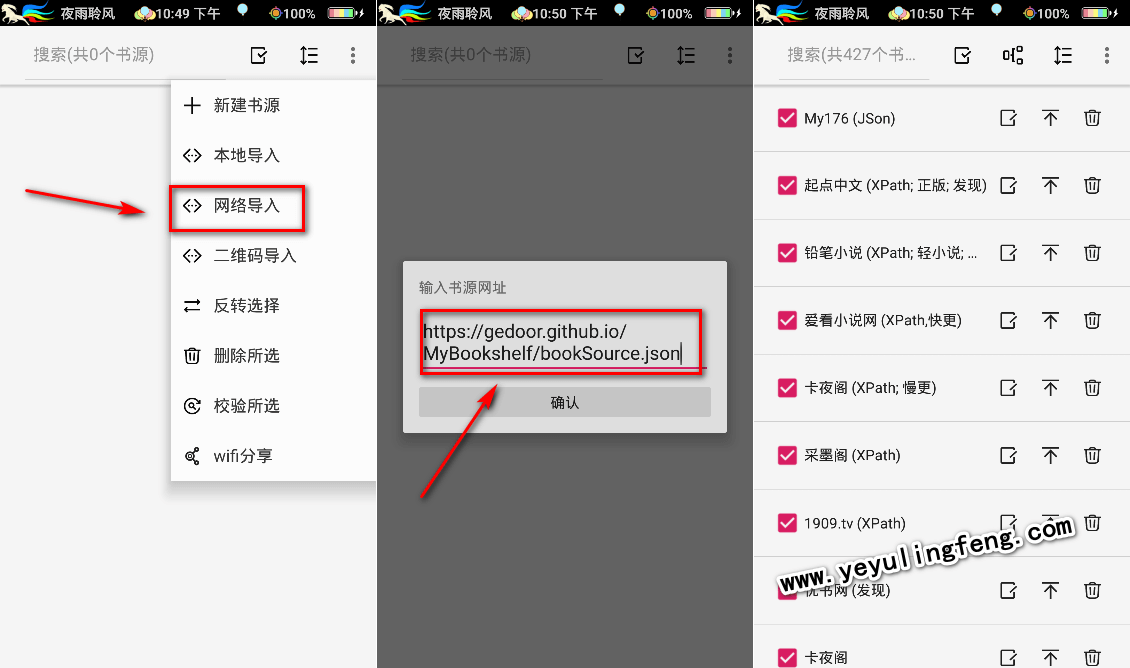Image resolution: width=1130 pixels, height=668 pixels.
Task: Edit the 采墨阁 (XPath) source
Action: (x=1009, y=455)
